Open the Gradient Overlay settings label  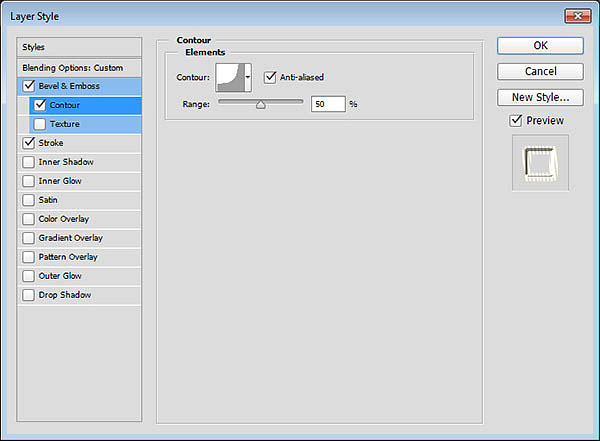[70, 238]
